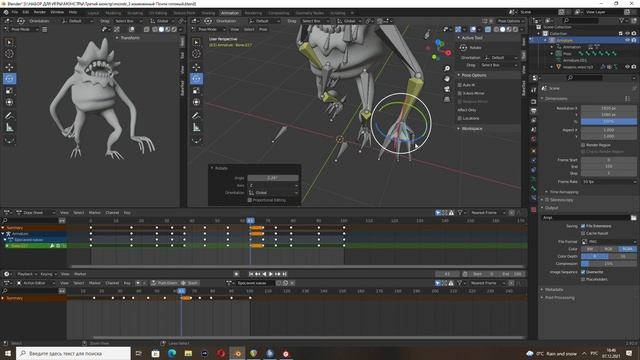
Task: Toggle camera view gizmo in viewport
Action: (x=447, y=89)
